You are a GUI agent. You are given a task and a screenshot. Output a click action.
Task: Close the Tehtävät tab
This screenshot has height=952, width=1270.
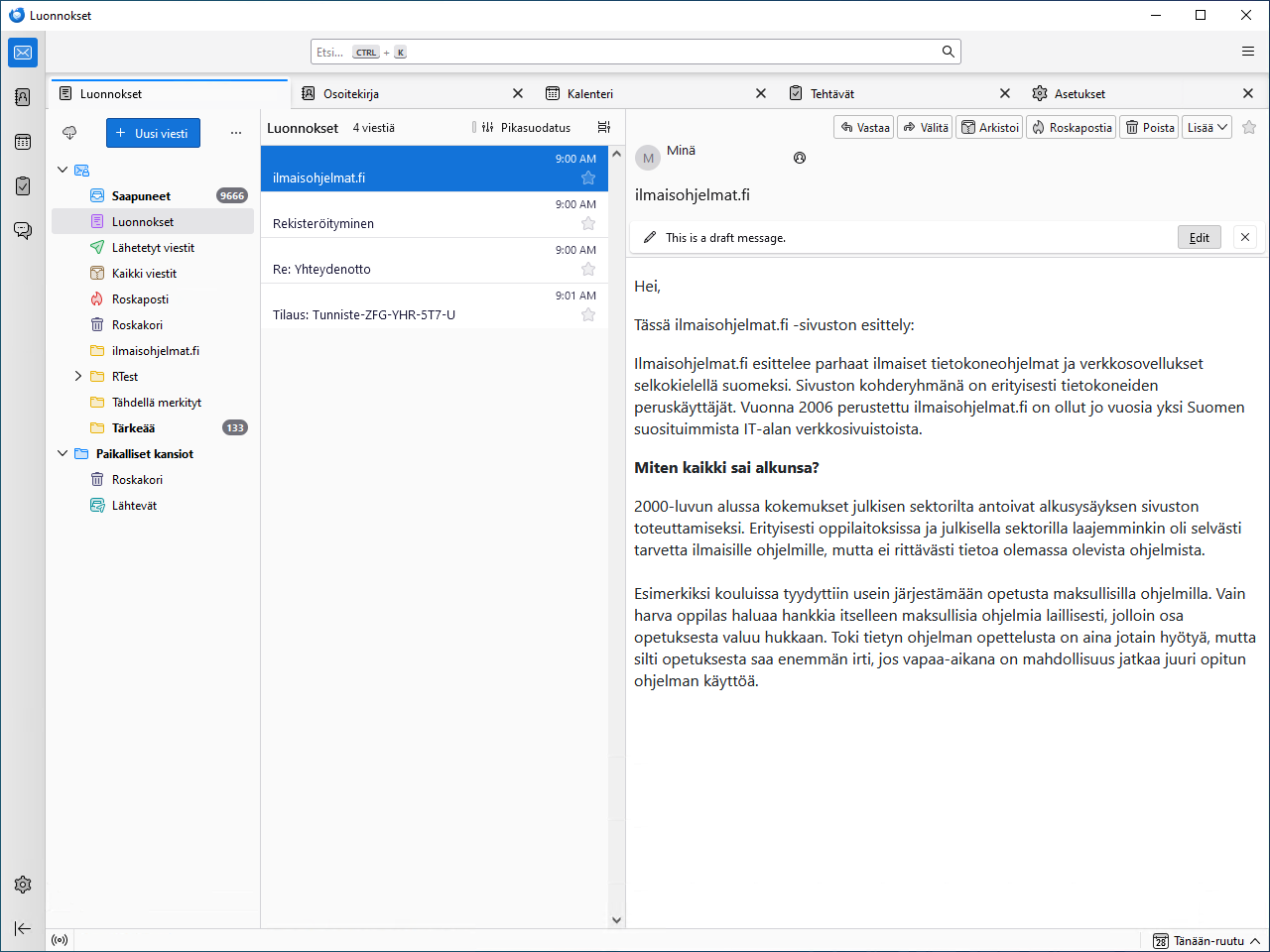tap(1005, 93)
